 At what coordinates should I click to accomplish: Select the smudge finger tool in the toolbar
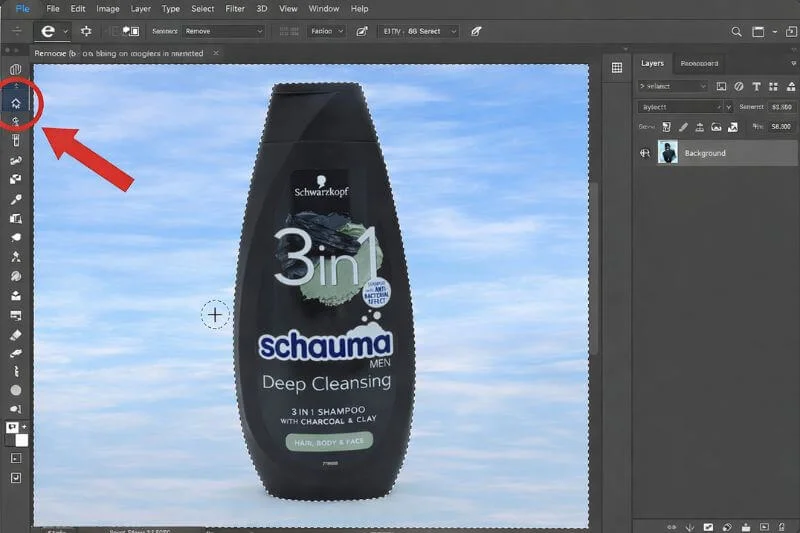click(x=16, y=353)
